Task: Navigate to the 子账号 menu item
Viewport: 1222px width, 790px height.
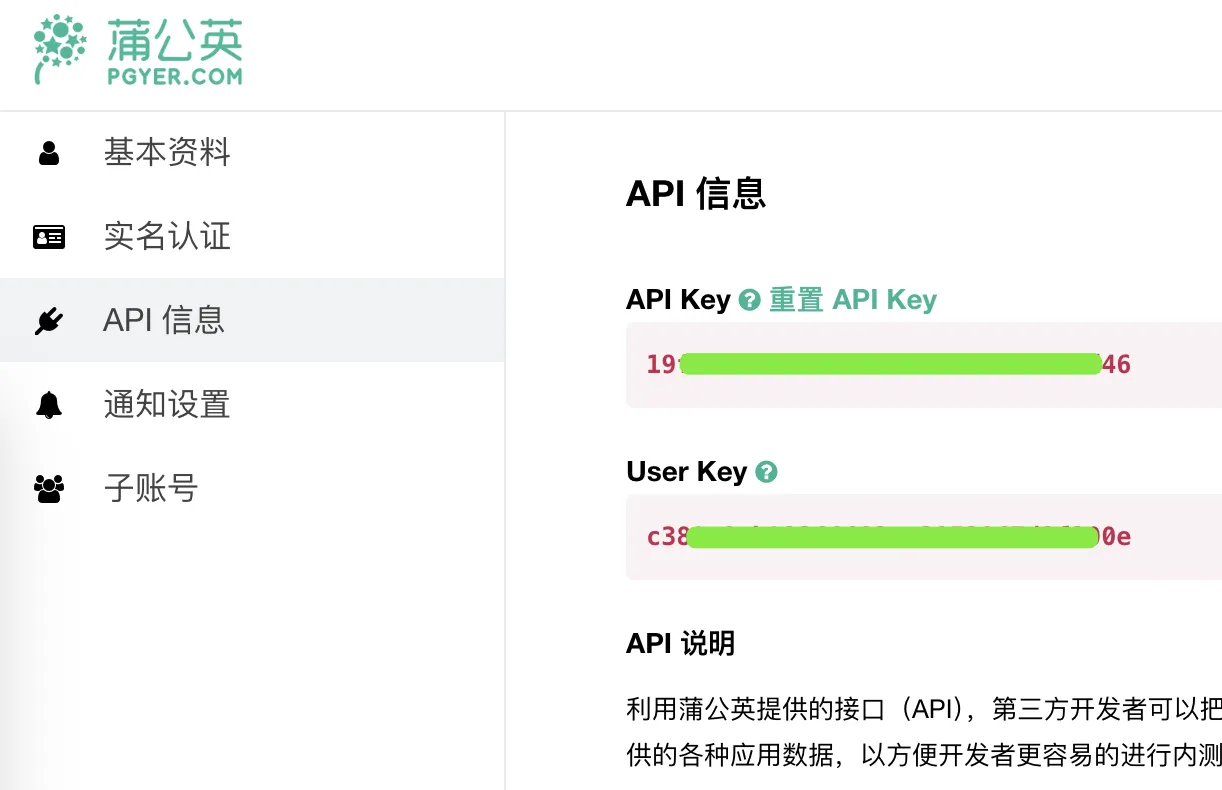Action: pos(151,489)
